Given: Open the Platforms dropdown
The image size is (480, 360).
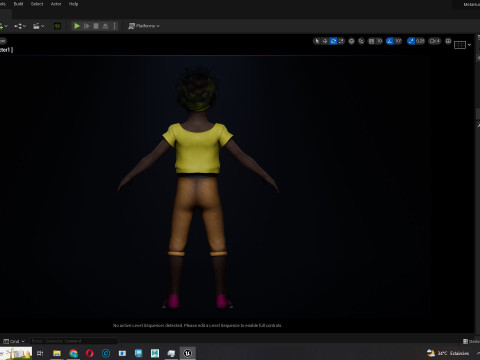Looking at the screenshot, I should coord(144,26).
